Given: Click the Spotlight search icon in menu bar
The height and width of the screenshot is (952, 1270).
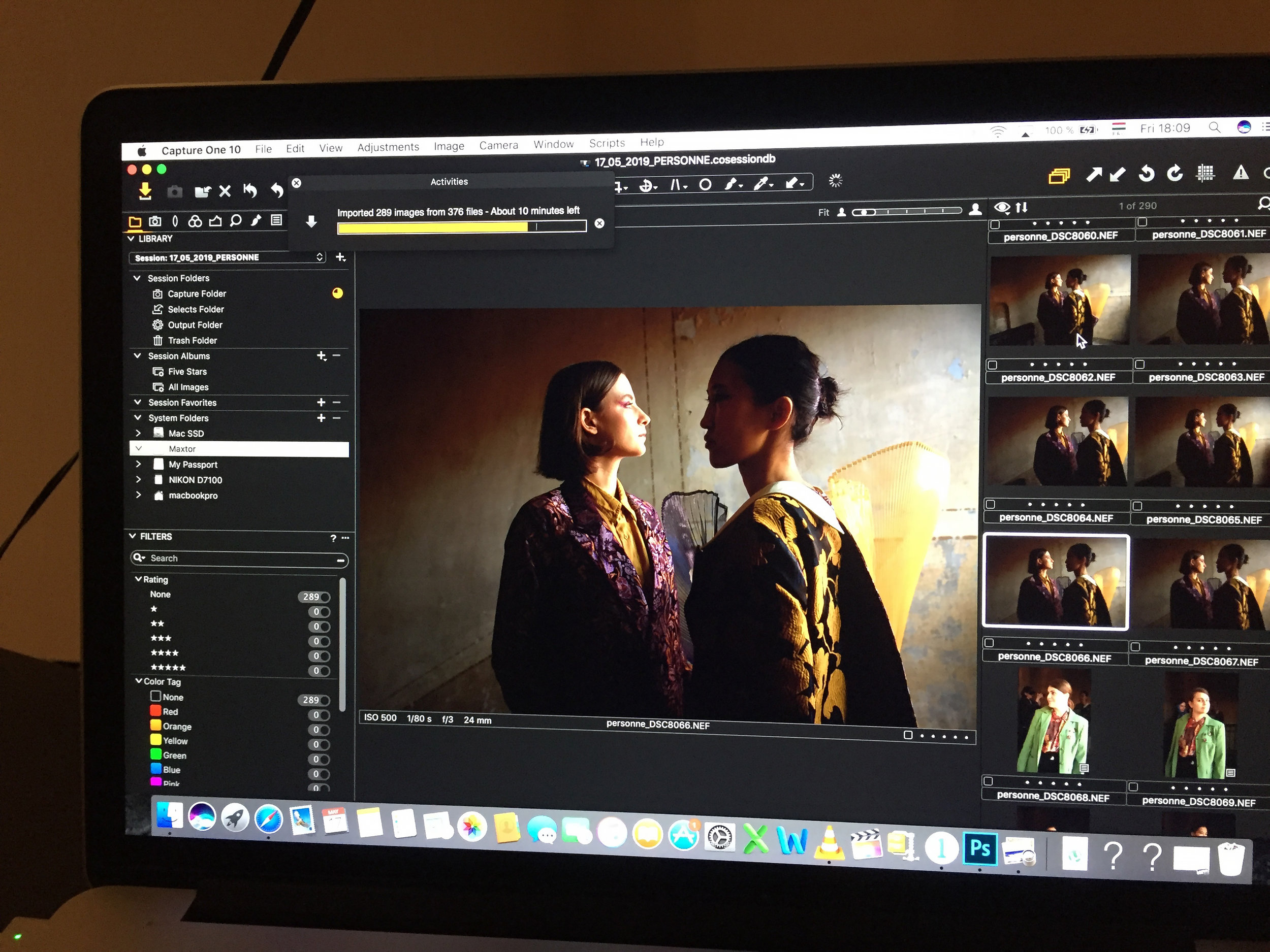Looking at the screenshot, I should point(1214,127).
